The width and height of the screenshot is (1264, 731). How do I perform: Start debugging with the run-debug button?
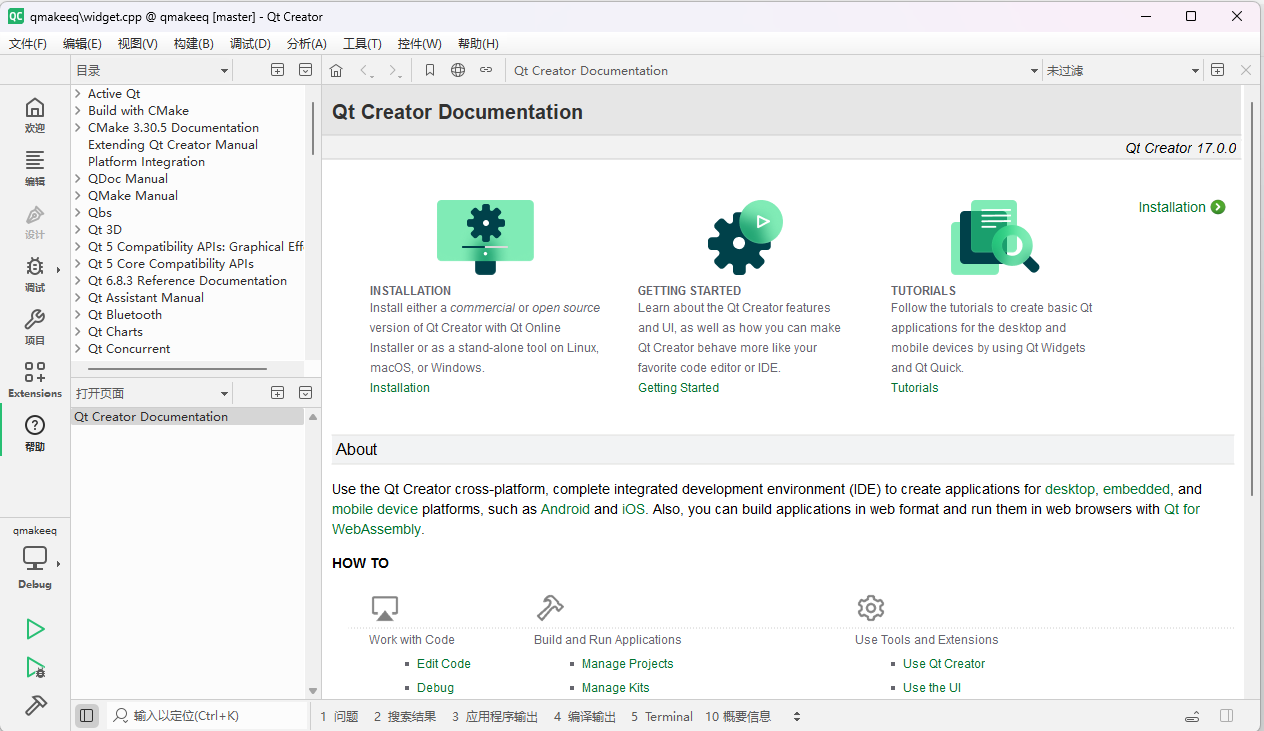click(x=35, y=668)
